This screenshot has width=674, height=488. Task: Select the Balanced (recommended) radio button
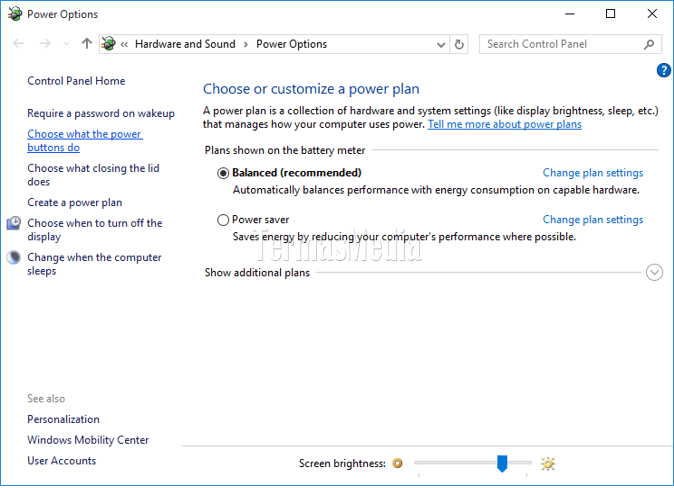click(223, 173)
